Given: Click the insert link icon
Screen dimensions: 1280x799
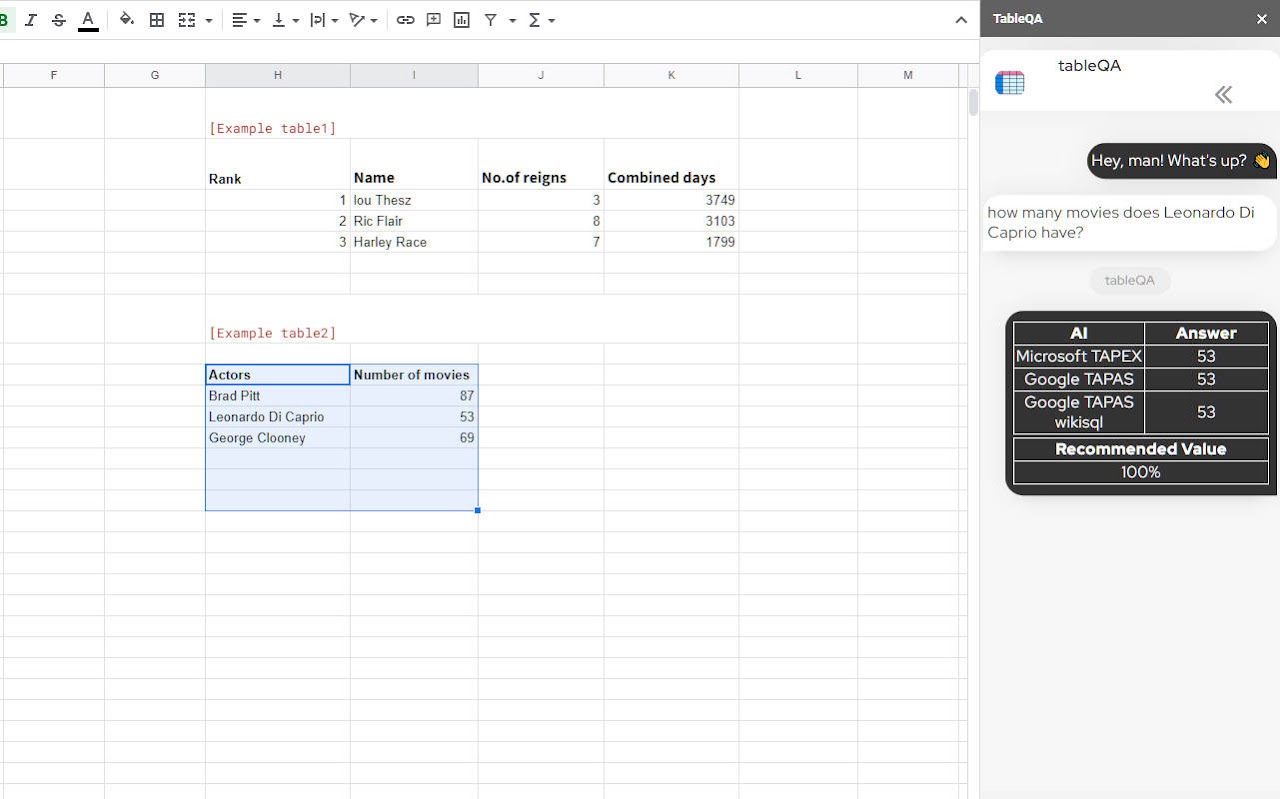Looking at the screenshot, I should [405, 20].
